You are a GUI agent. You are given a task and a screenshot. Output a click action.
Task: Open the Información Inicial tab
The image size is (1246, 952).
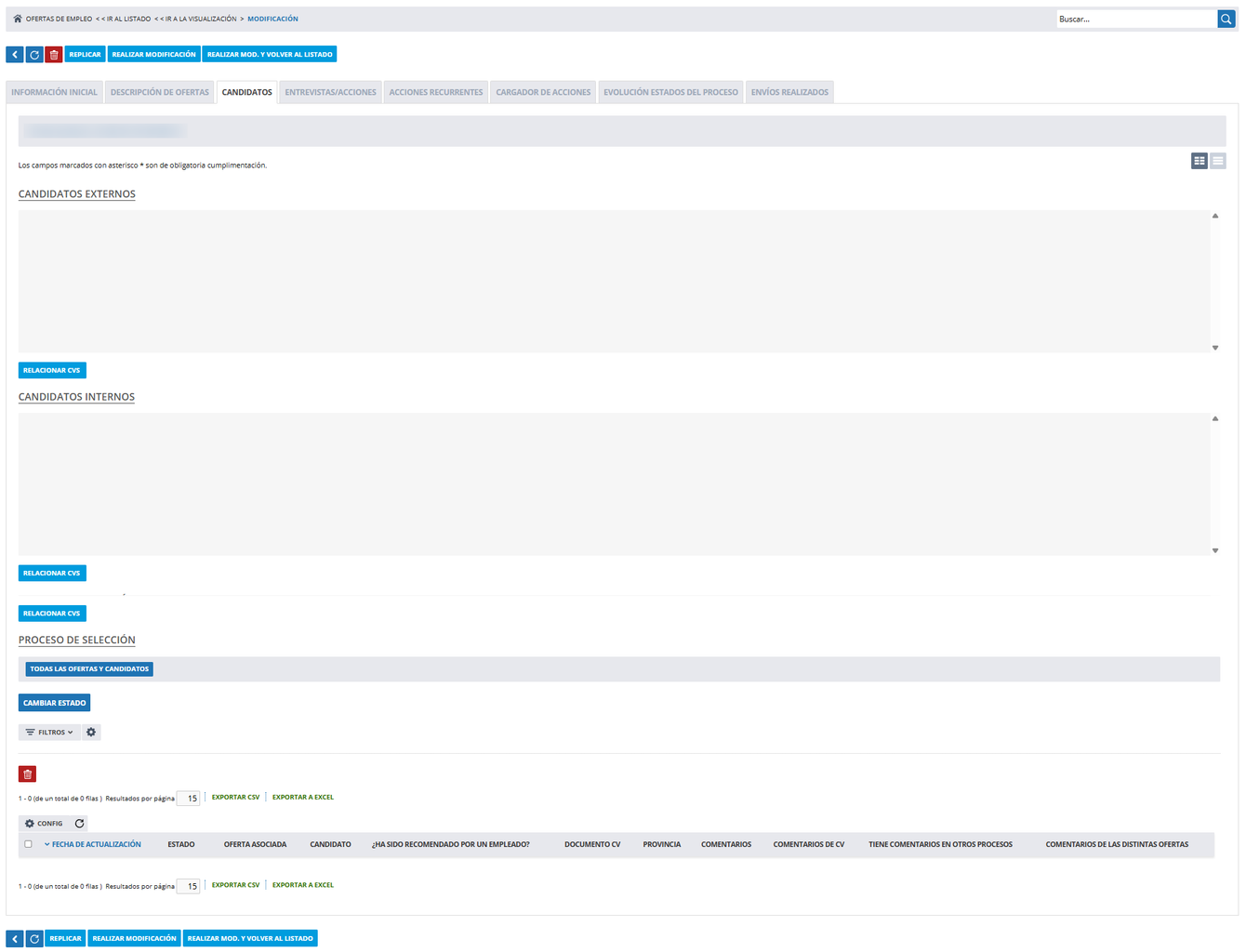coord(54,92)
